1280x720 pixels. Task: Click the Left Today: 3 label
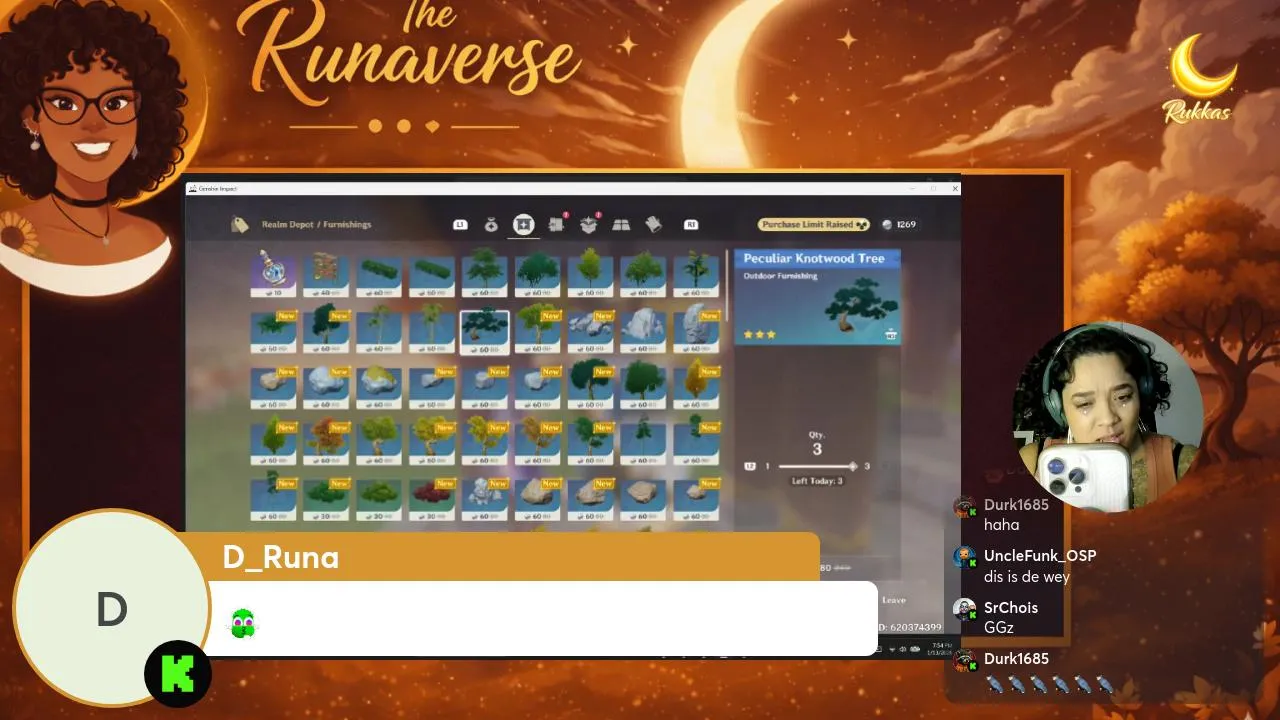coord(817,481)
